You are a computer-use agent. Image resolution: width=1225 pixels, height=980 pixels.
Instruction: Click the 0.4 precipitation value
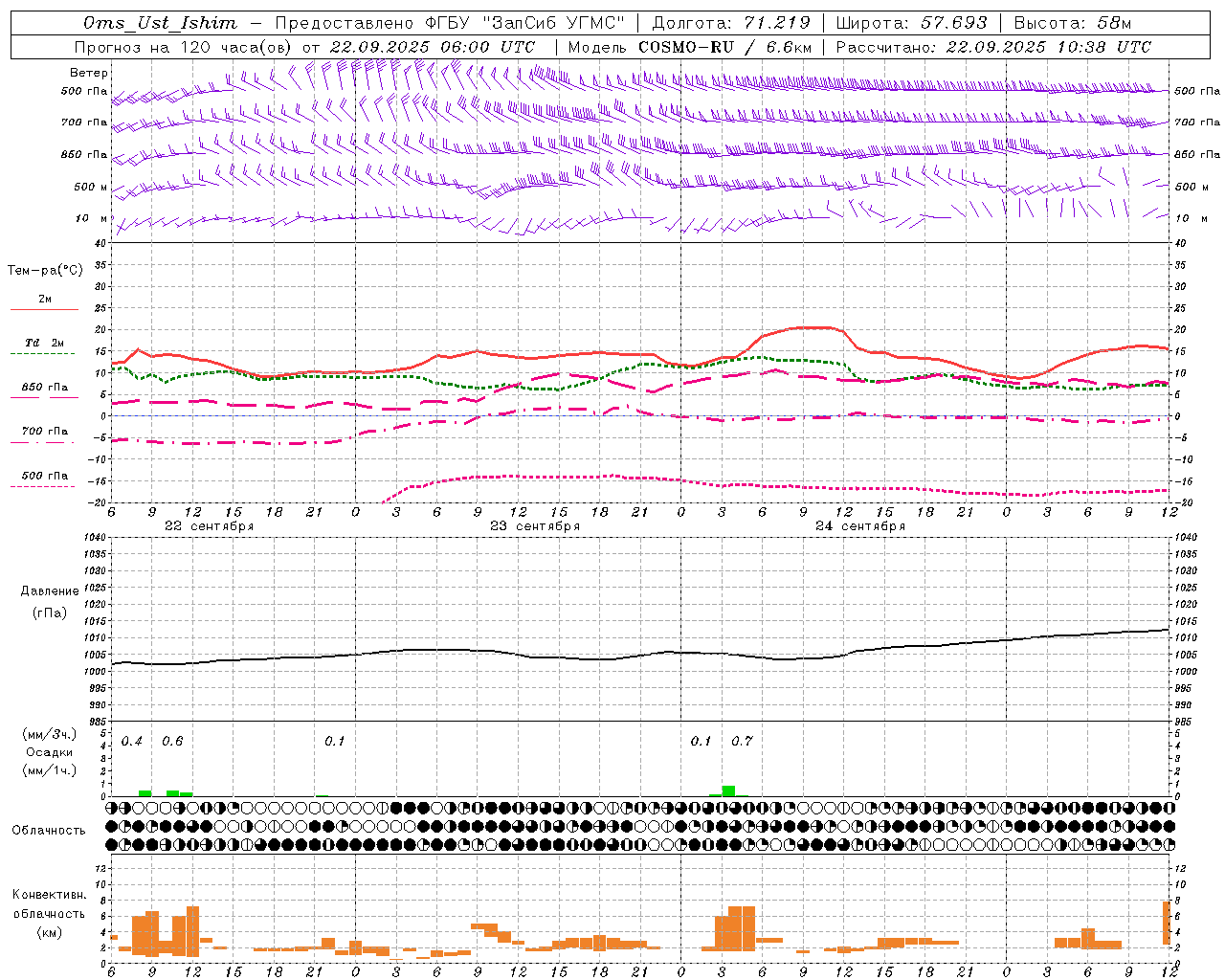132,742
